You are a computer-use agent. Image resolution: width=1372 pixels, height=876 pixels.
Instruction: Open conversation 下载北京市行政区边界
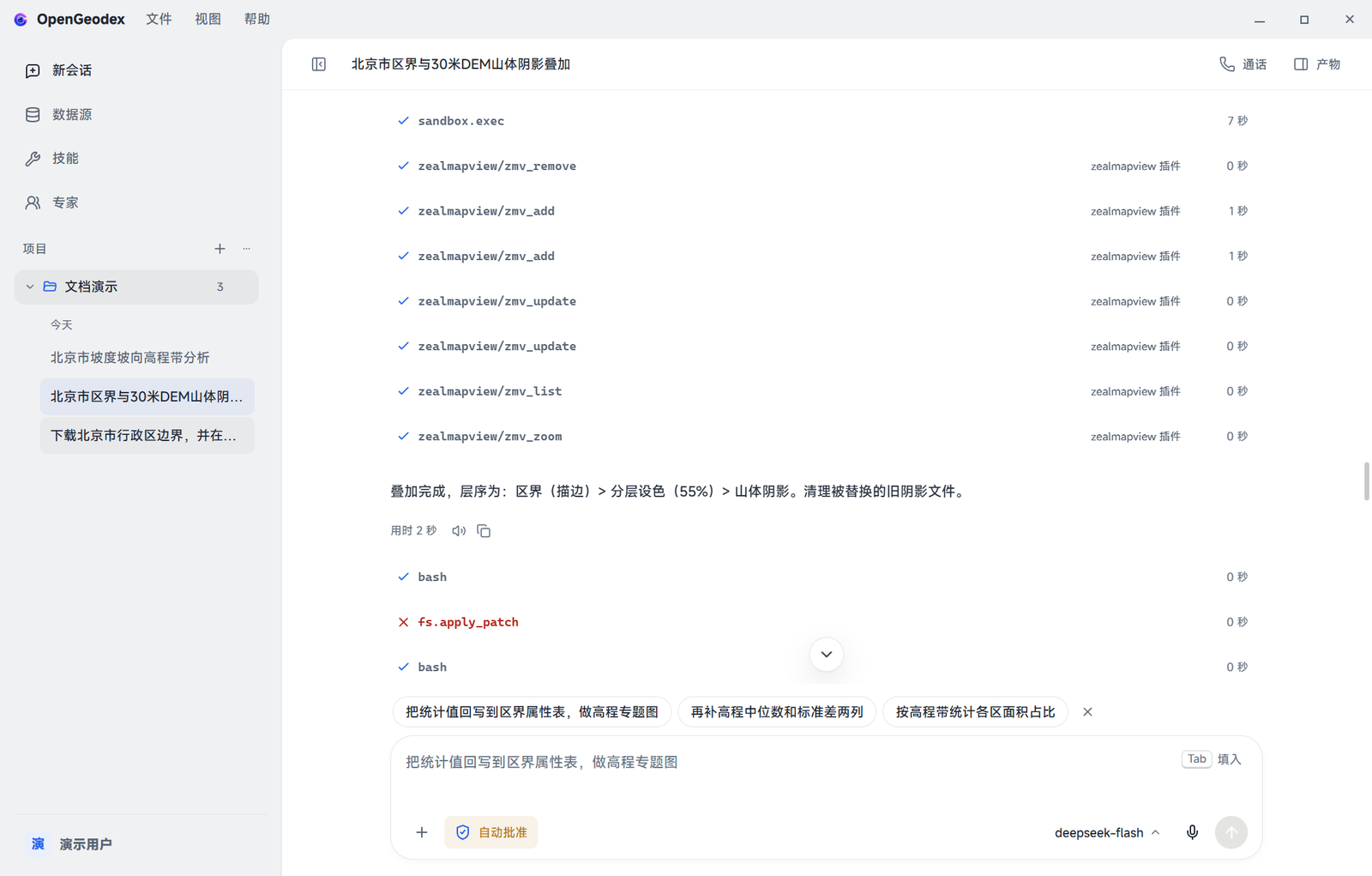click(x=147, y=436)
